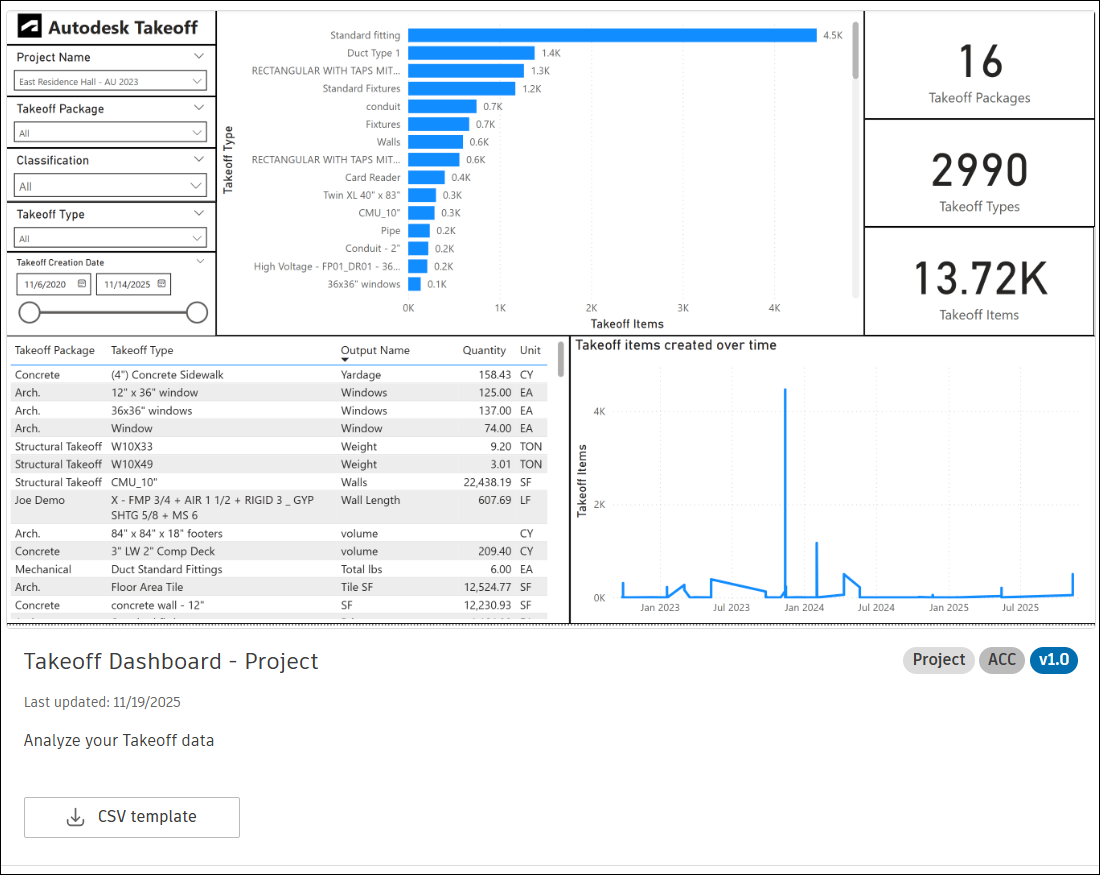Collapse the Project Name filter header
This screenshot has width=1100, height=875.
pos(199,56)
